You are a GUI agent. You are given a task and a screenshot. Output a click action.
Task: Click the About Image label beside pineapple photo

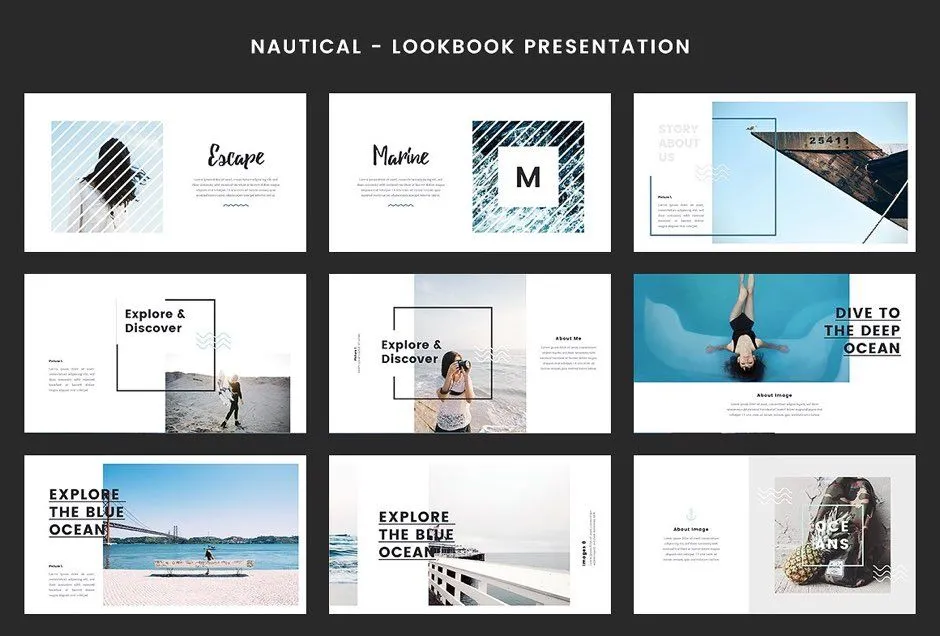(691, 529)
